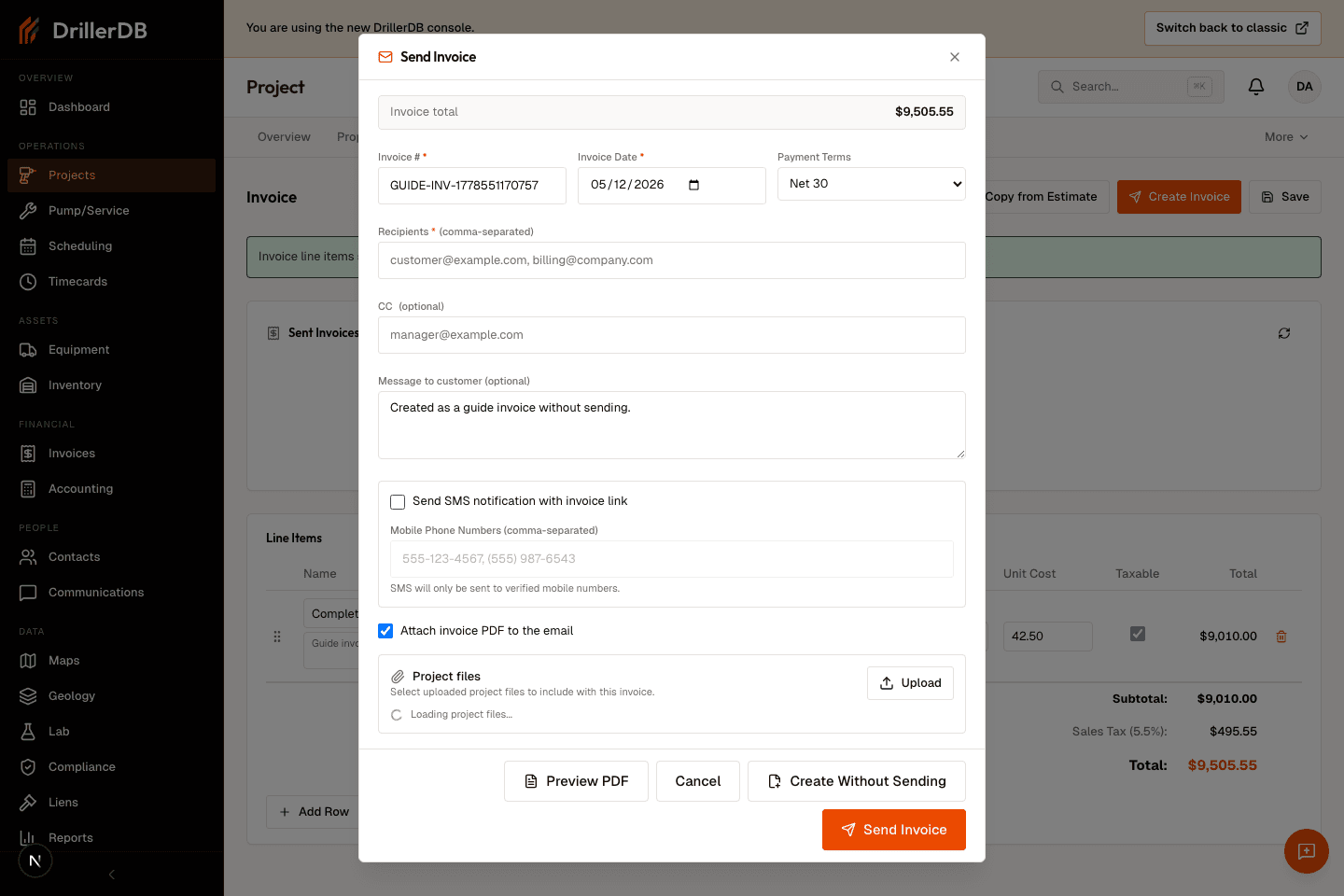Click the N avatar badge
Screen dimensions: 1344x896
click(x=35, y=861)
